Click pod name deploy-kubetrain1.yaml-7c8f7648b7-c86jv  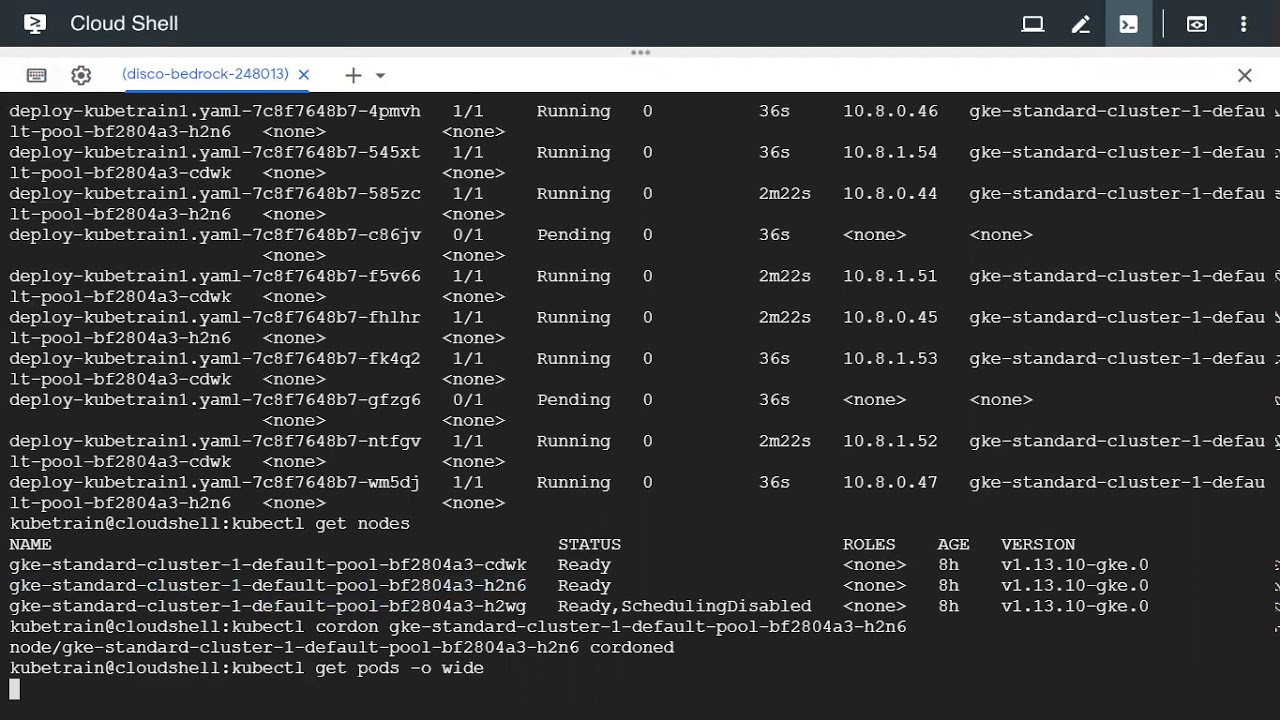point(215,235)
